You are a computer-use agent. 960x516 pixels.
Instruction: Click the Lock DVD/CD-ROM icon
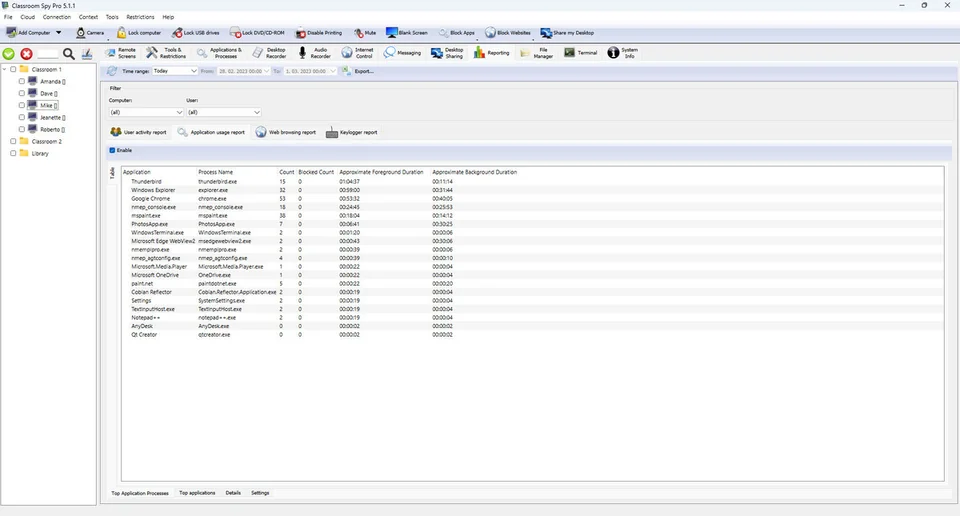[235, 32]
